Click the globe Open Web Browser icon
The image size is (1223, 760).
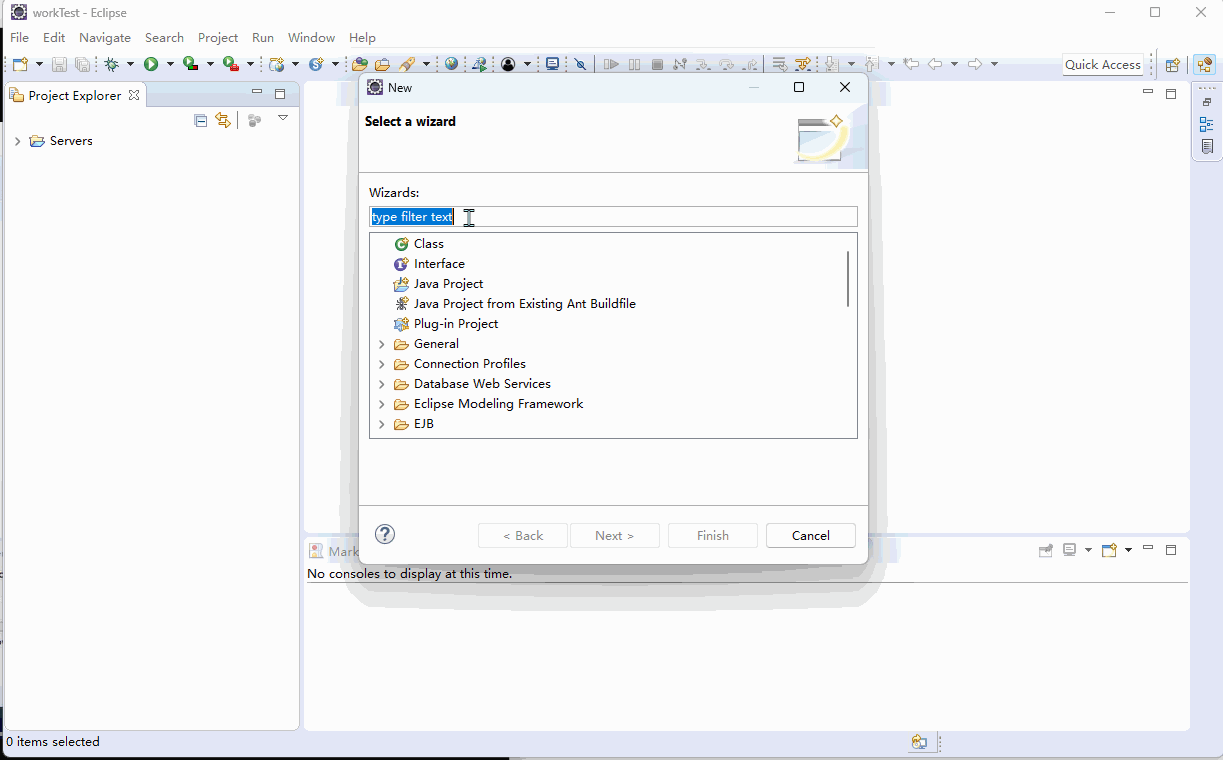pyautogui.click(x=452, y=64)
